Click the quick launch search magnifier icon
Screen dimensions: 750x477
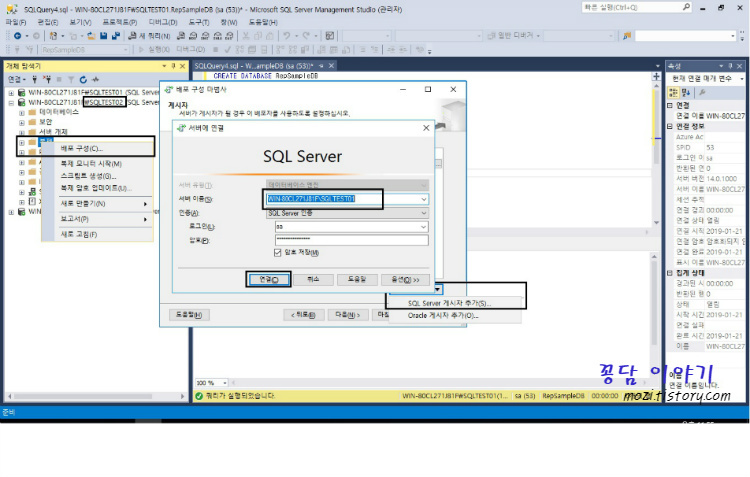point(686,7)
